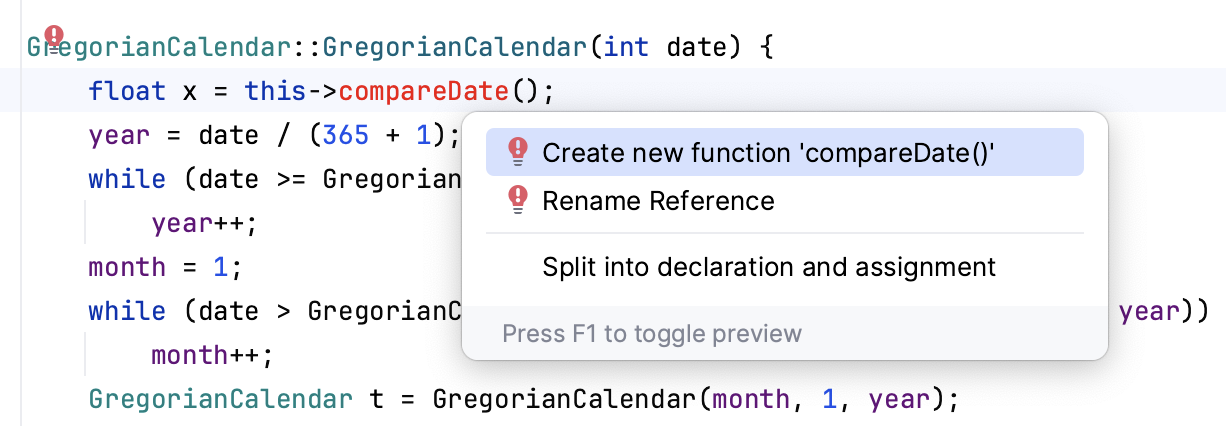The width and height of the screenshot is (1226, 426).
Task: Click the month++ statement
Action: tap(212, 355)
